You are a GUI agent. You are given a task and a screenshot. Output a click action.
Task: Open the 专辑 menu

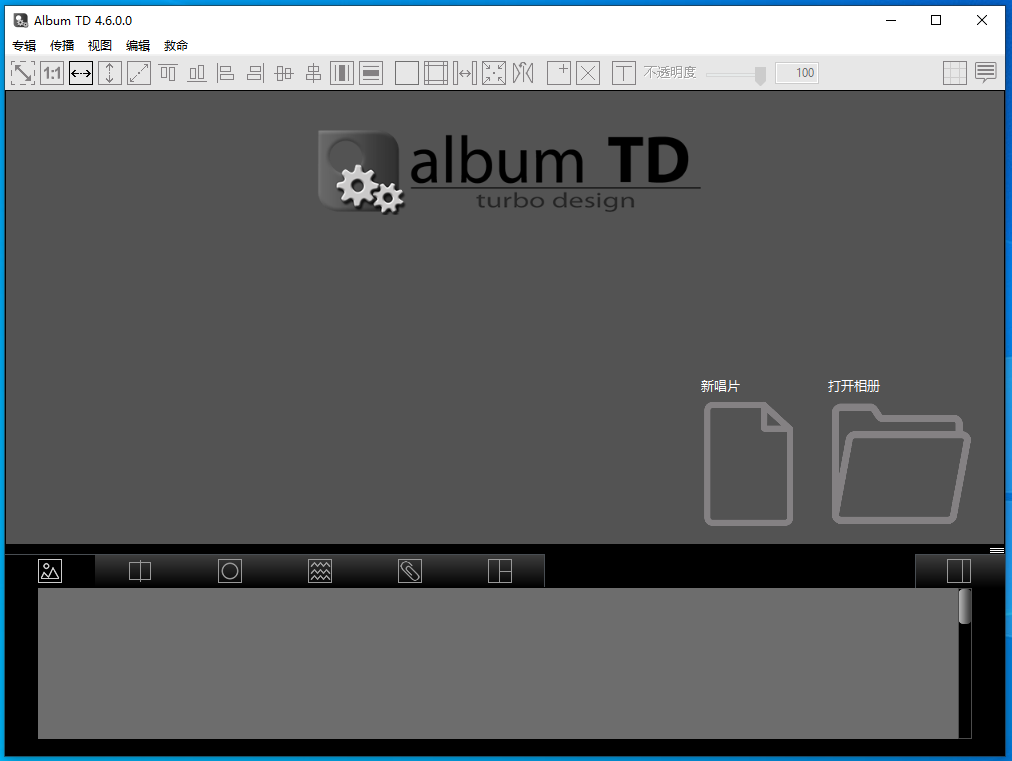tap(24, 45)
